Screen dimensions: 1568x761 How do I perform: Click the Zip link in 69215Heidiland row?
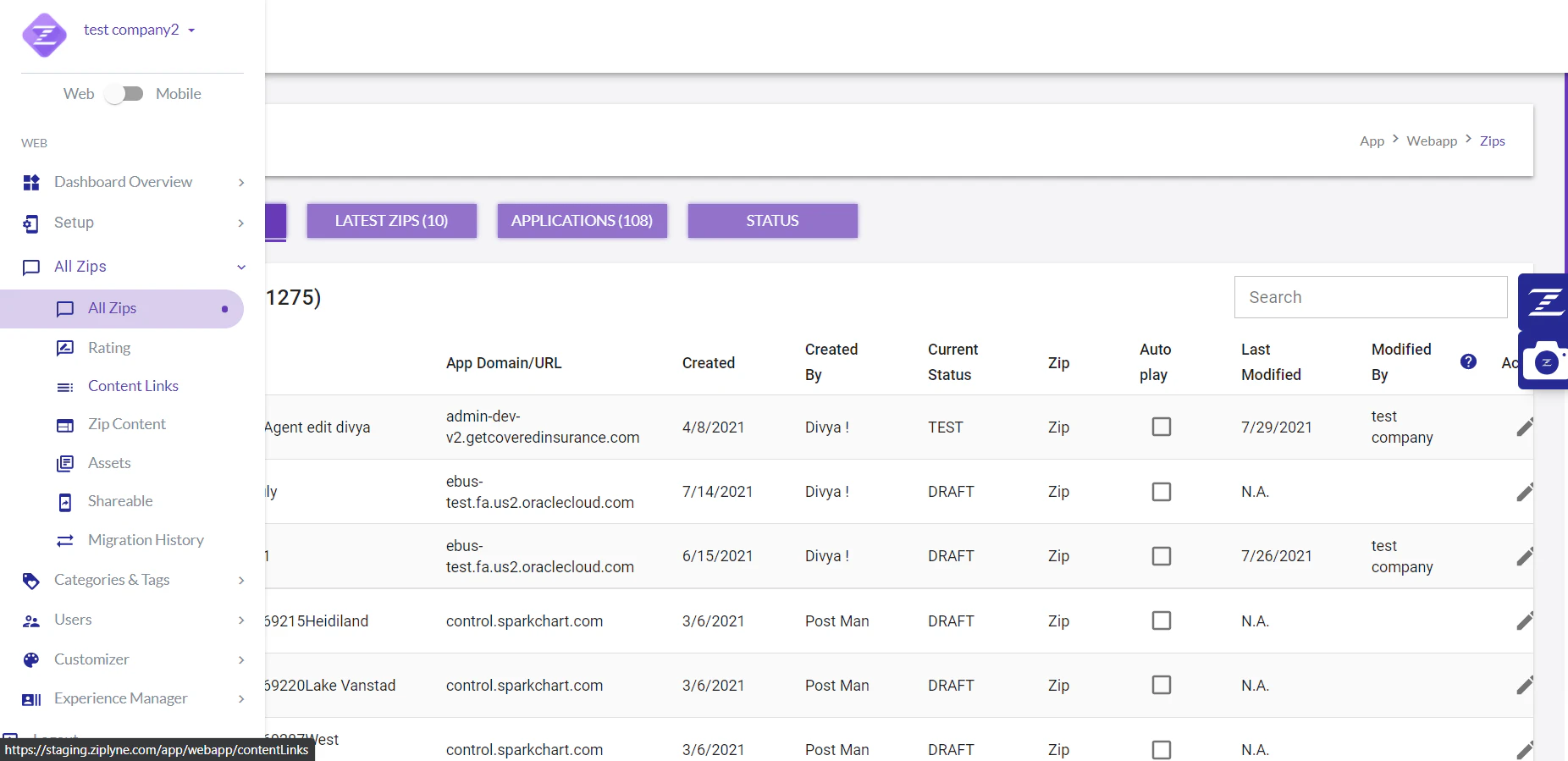[x=1058, y=621]
